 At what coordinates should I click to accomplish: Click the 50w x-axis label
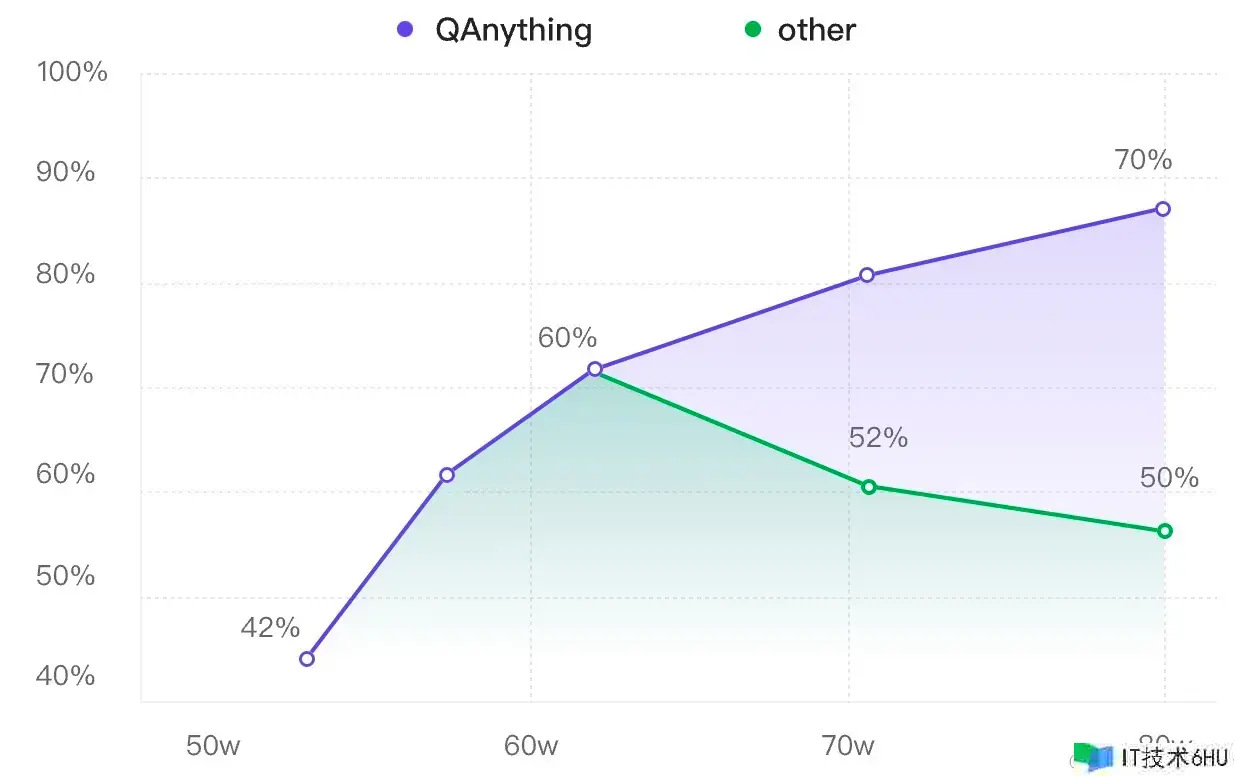(213, 746)
